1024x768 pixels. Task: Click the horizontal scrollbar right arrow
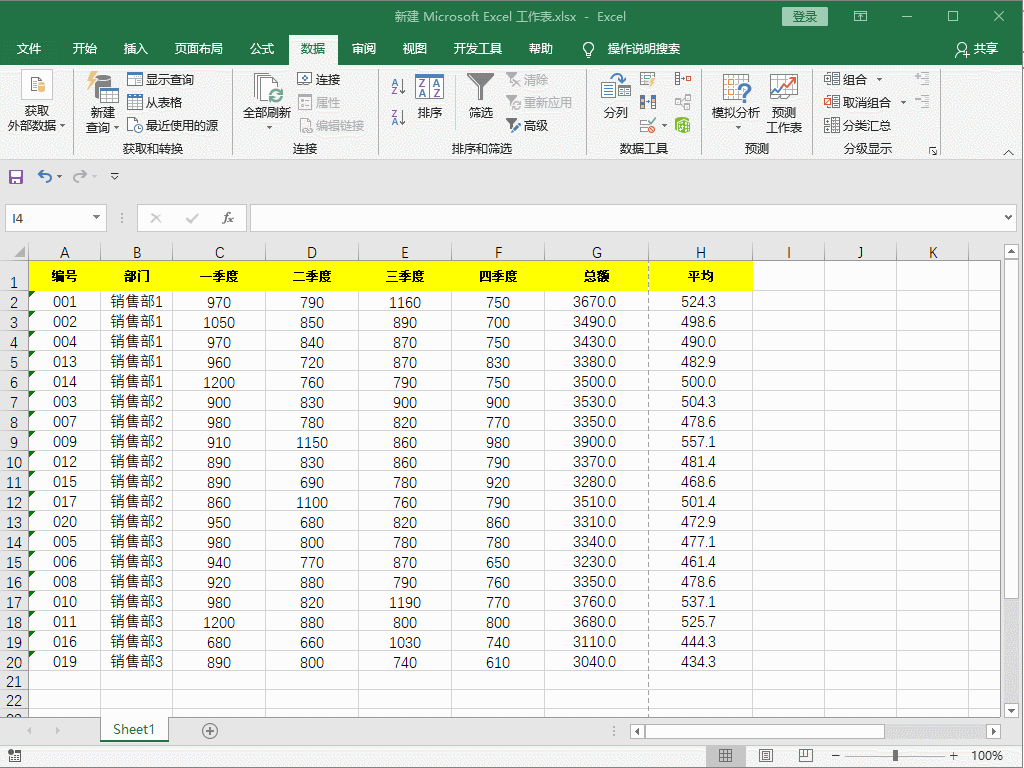pos(993,731)
